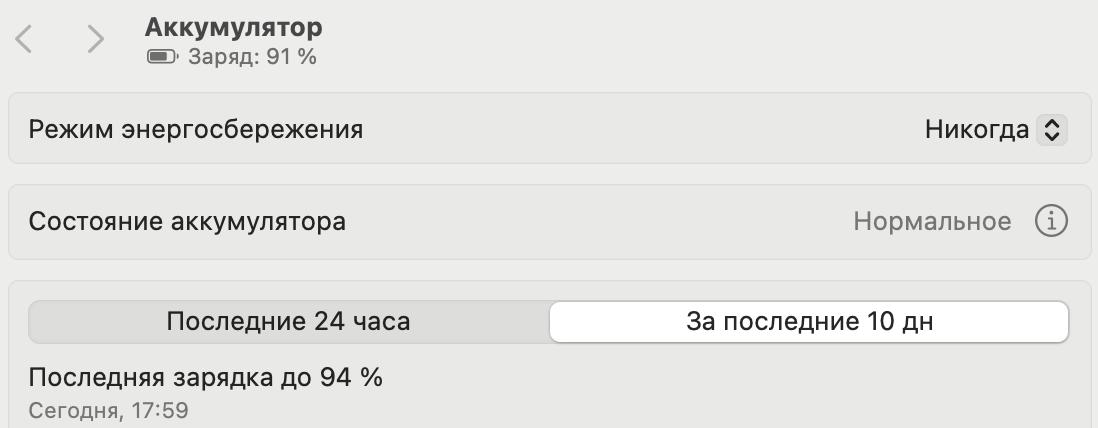Click the up-down arrows beside Никогда
The image size is (1098, 428).
(1050, 129)
